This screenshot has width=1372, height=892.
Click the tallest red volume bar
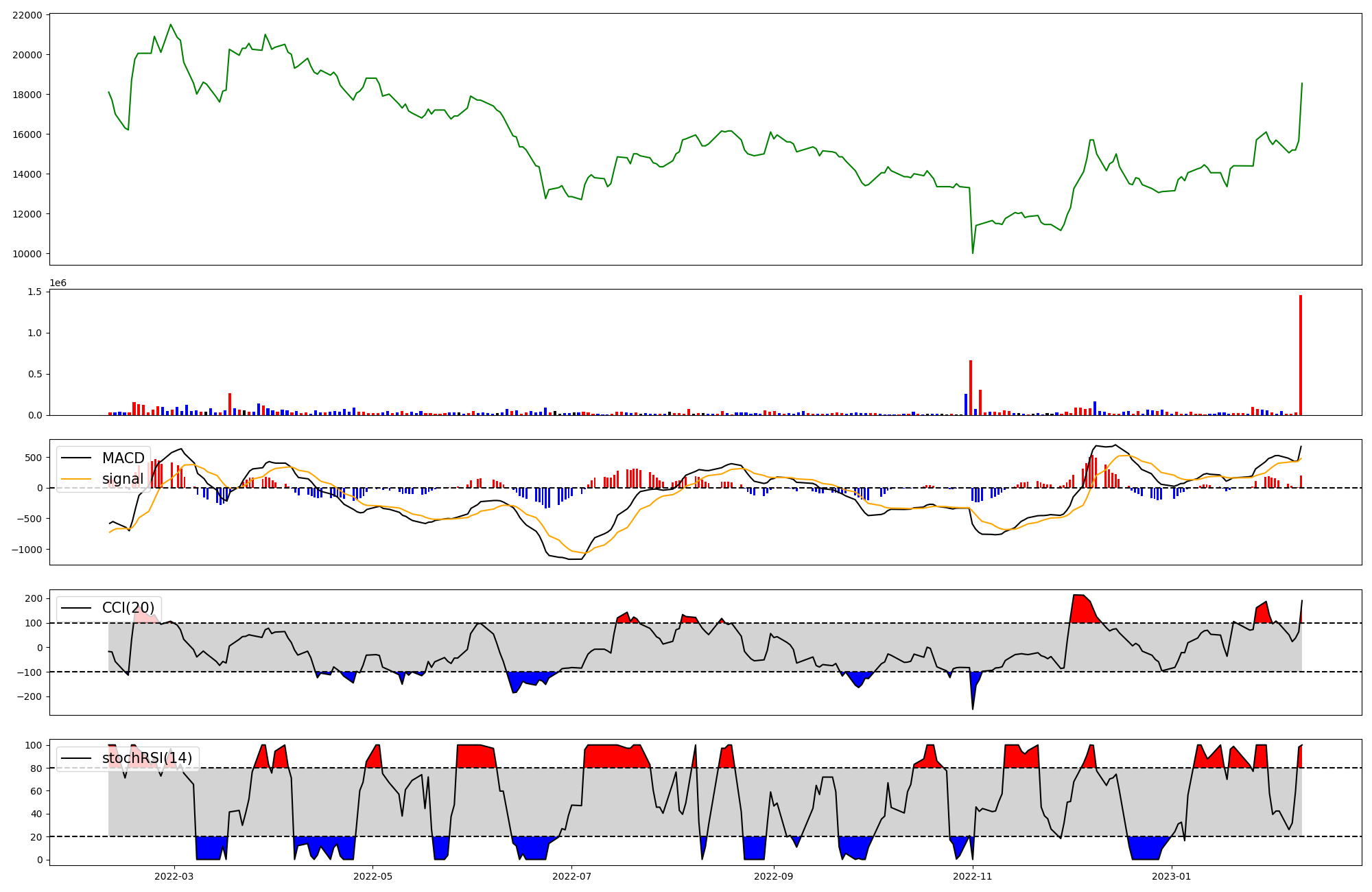pyautogui.click(x=1300, y=355)
